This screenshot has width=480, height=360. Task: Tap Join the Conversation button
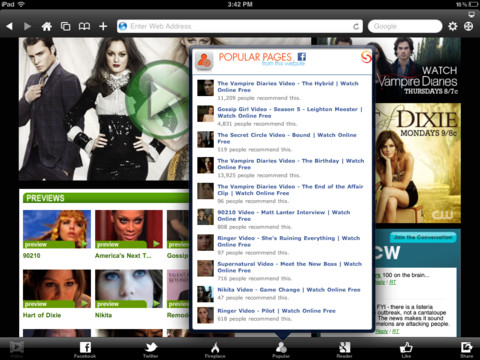[423, 237]
